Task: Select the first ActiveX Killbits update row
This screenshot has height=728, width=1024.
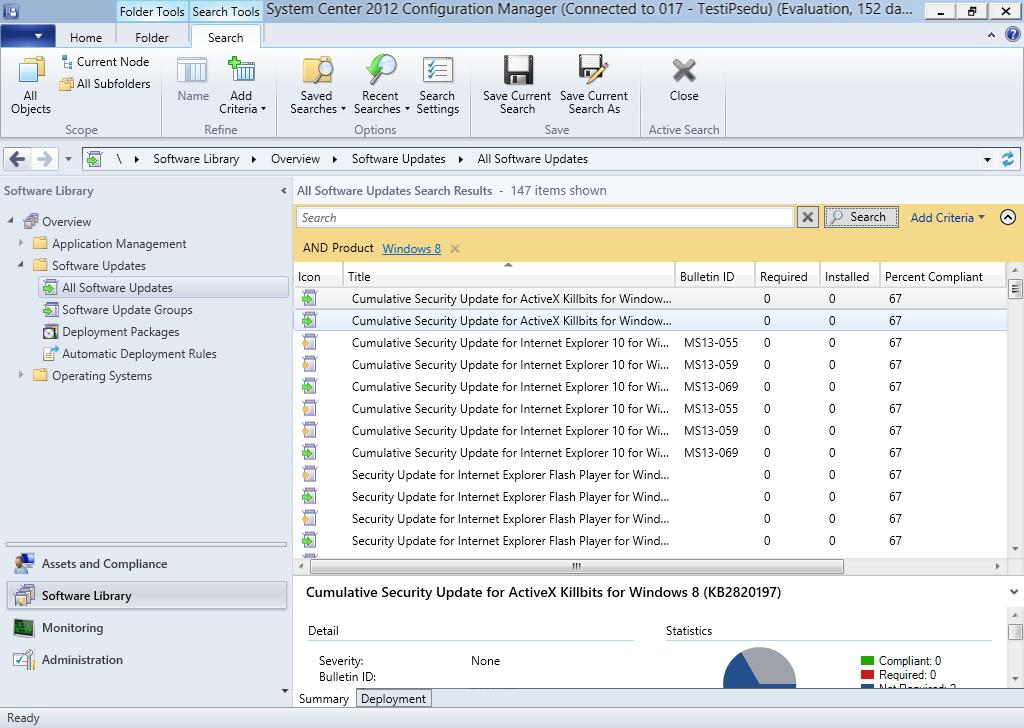Action: click(650, 298)
